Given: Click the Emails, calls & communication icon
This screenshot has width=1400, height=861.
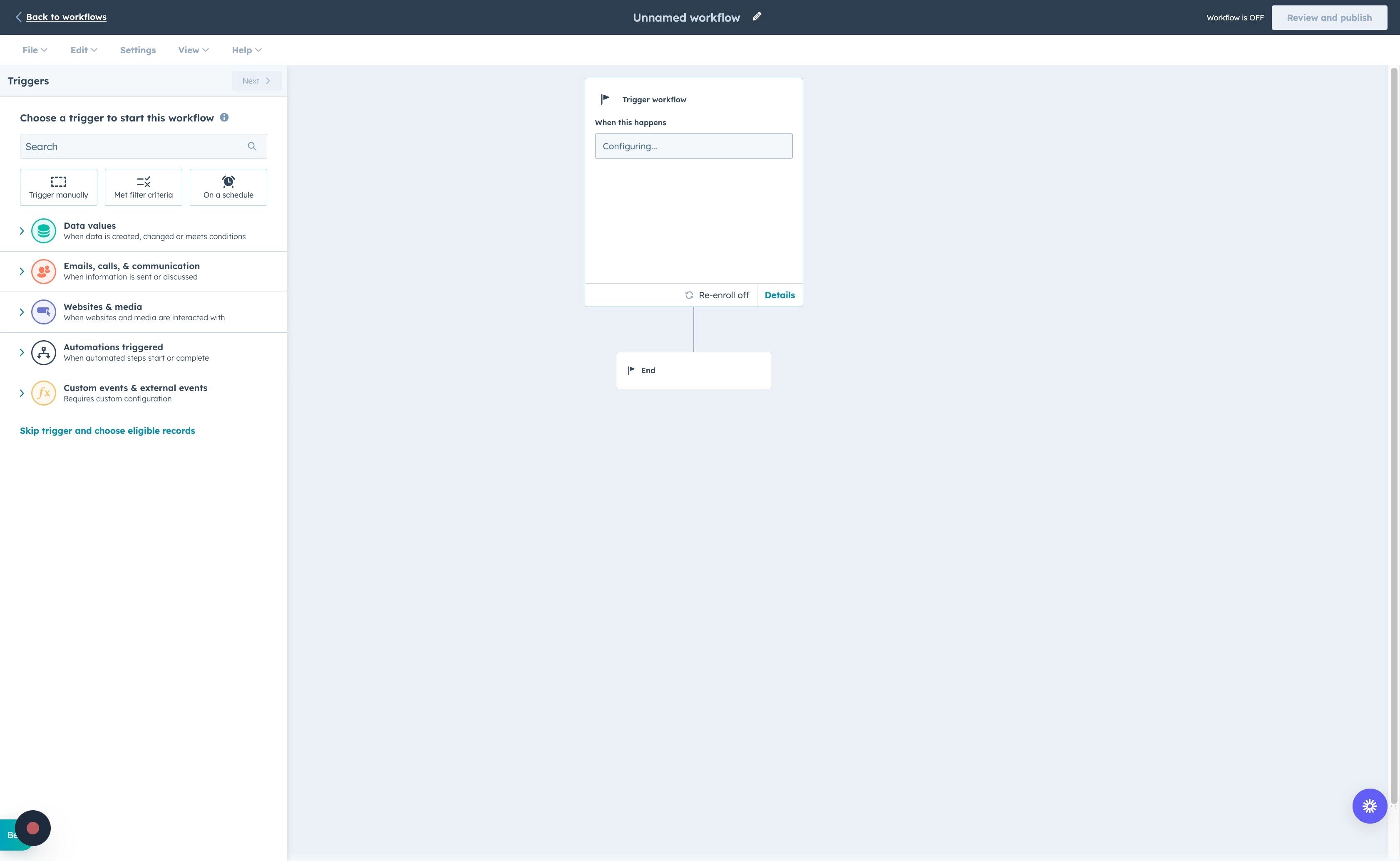Looking at the screenshot, I should pyautogui.click(x=43, y=271).
